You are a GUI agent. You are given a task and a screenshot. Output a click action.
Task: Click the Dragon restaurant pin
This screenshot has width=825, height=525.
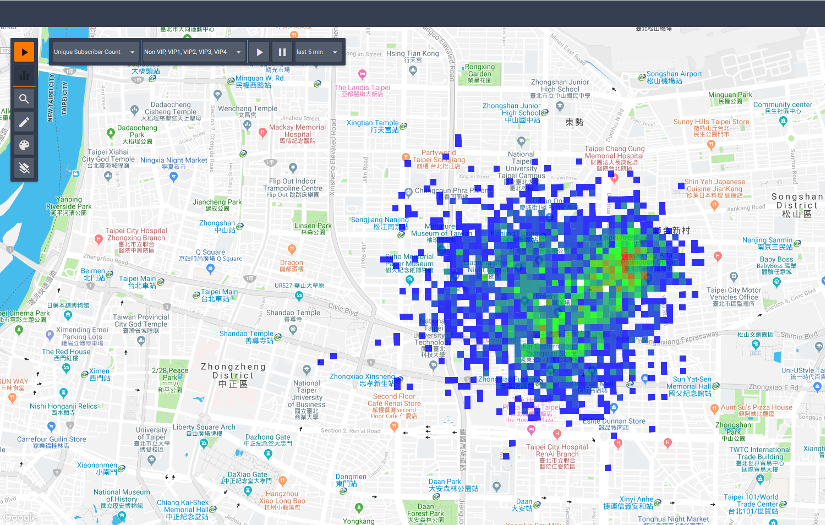click(x=292, y=249)
